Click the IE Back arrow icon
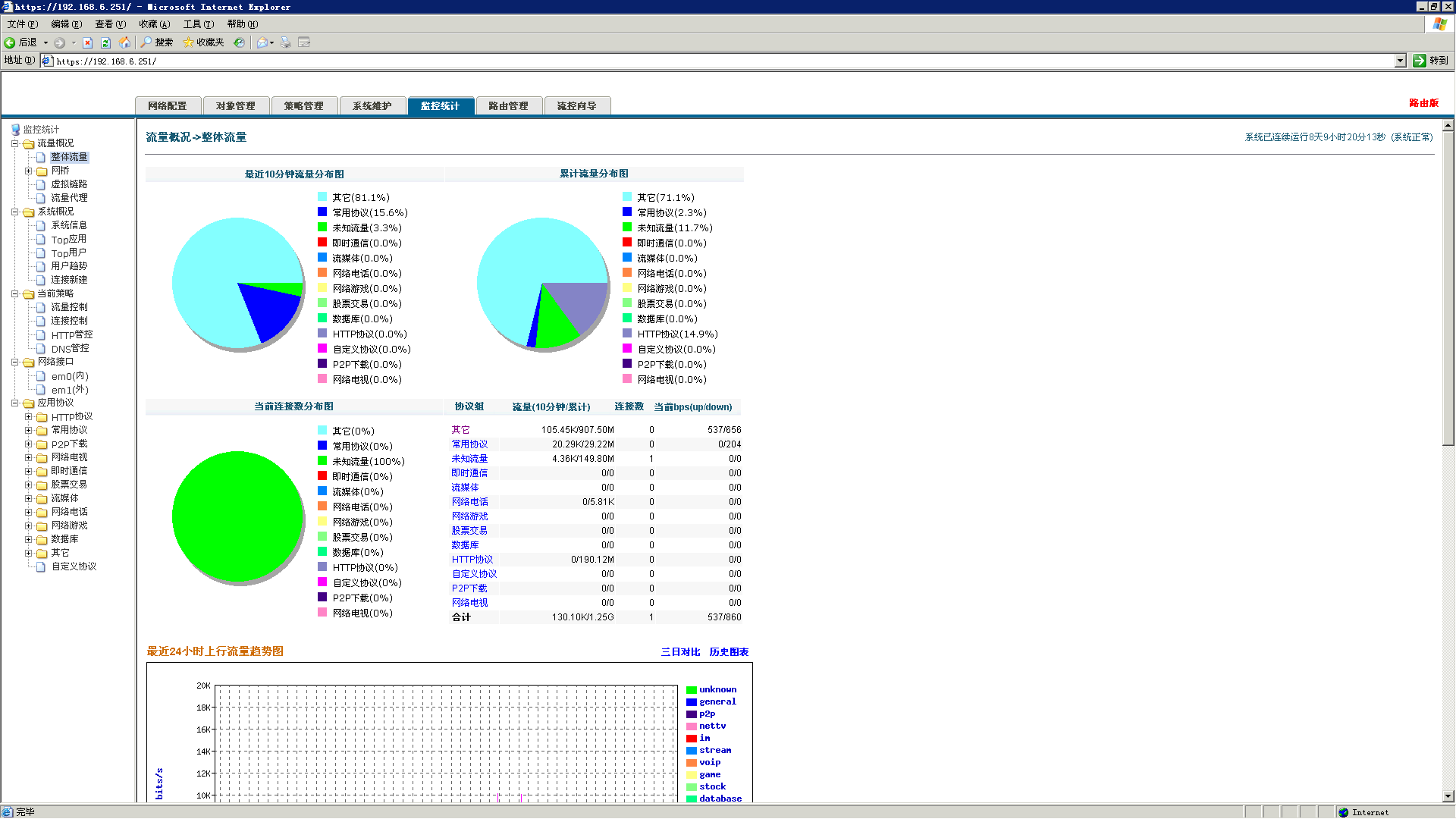 [x=10, y=42]
